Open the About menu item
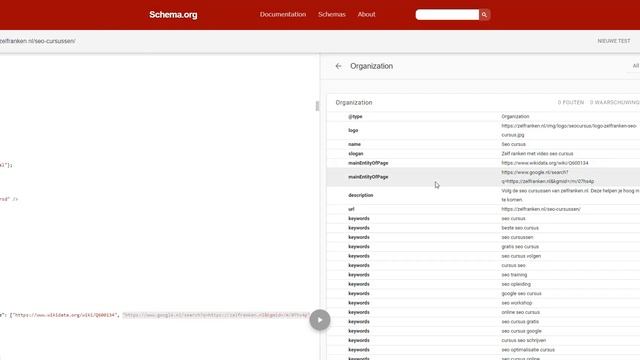 click(367, 14)
